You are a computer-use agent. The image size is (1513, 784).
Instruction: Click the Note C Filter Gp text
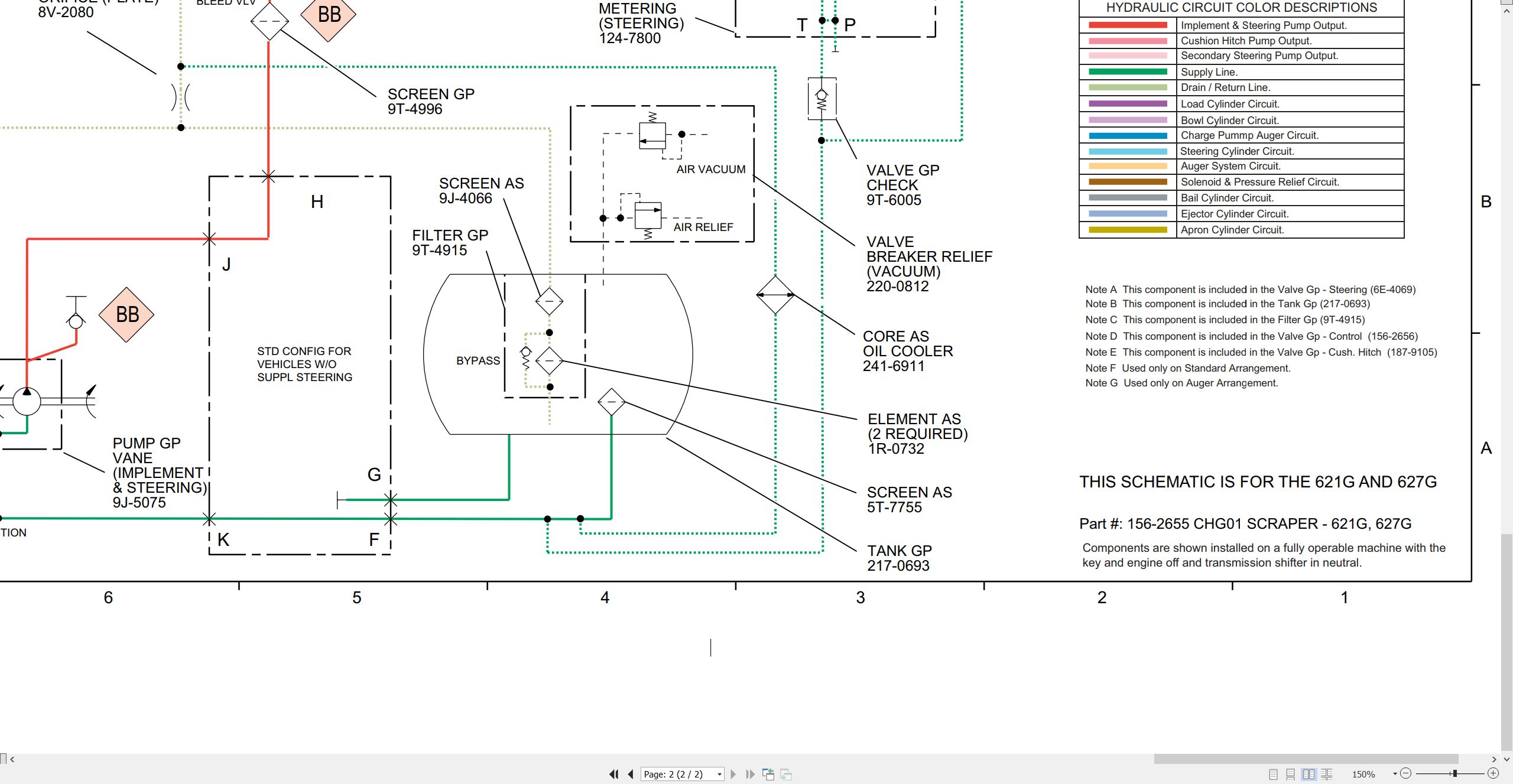[x=1225, y=320]
